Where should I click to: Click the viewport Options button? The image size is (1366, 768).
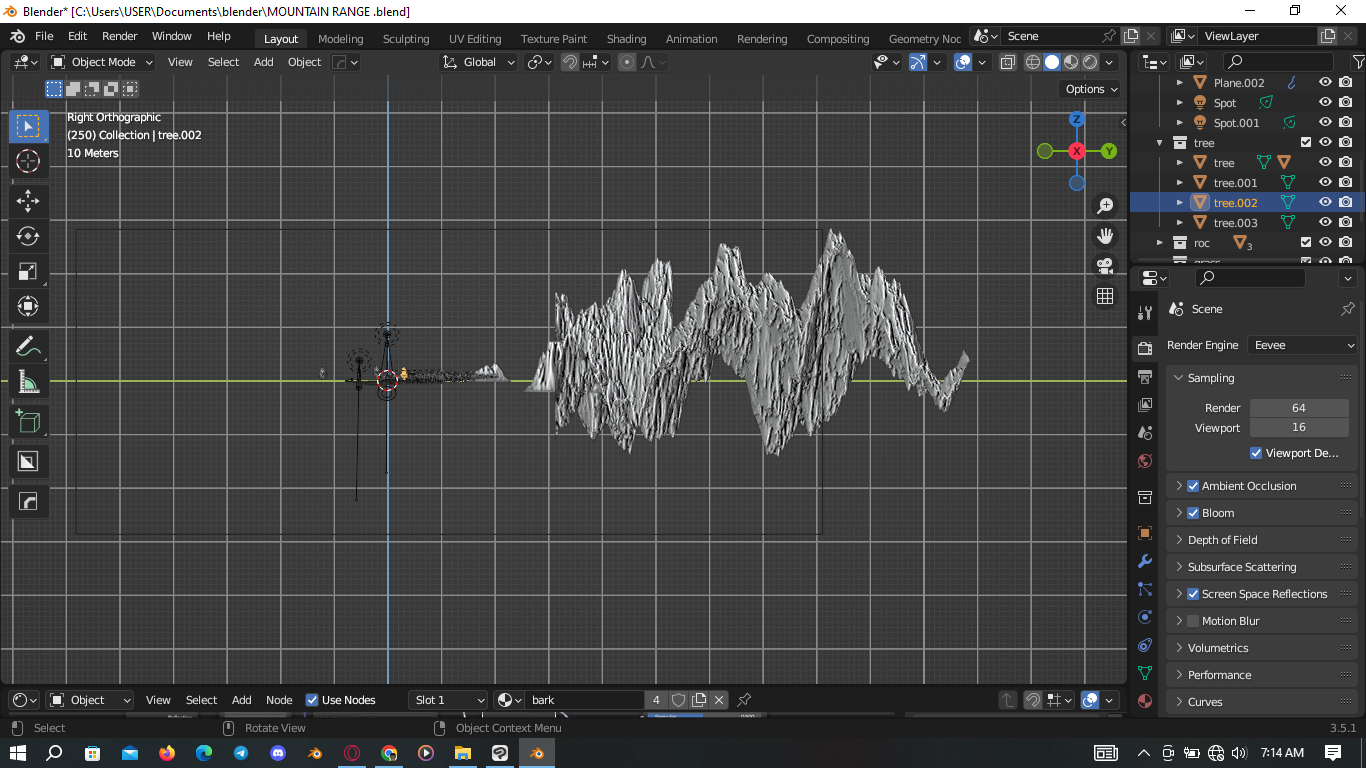(1091, 89)
